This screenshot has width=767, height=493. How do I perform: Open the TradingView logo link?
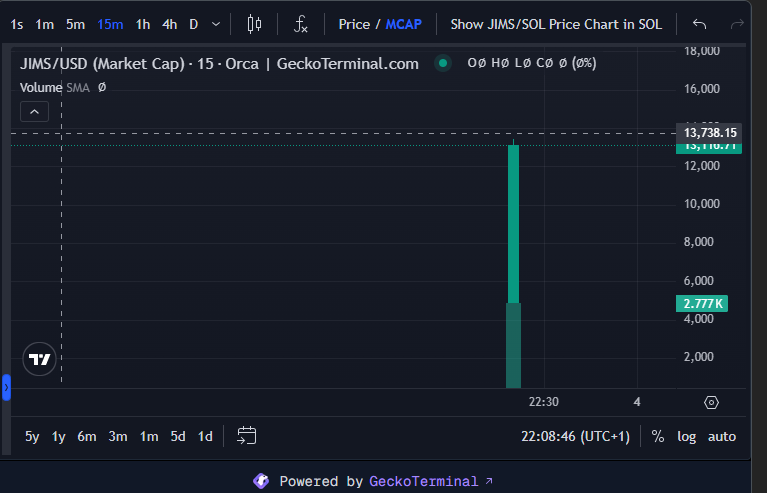click(40, 359)
